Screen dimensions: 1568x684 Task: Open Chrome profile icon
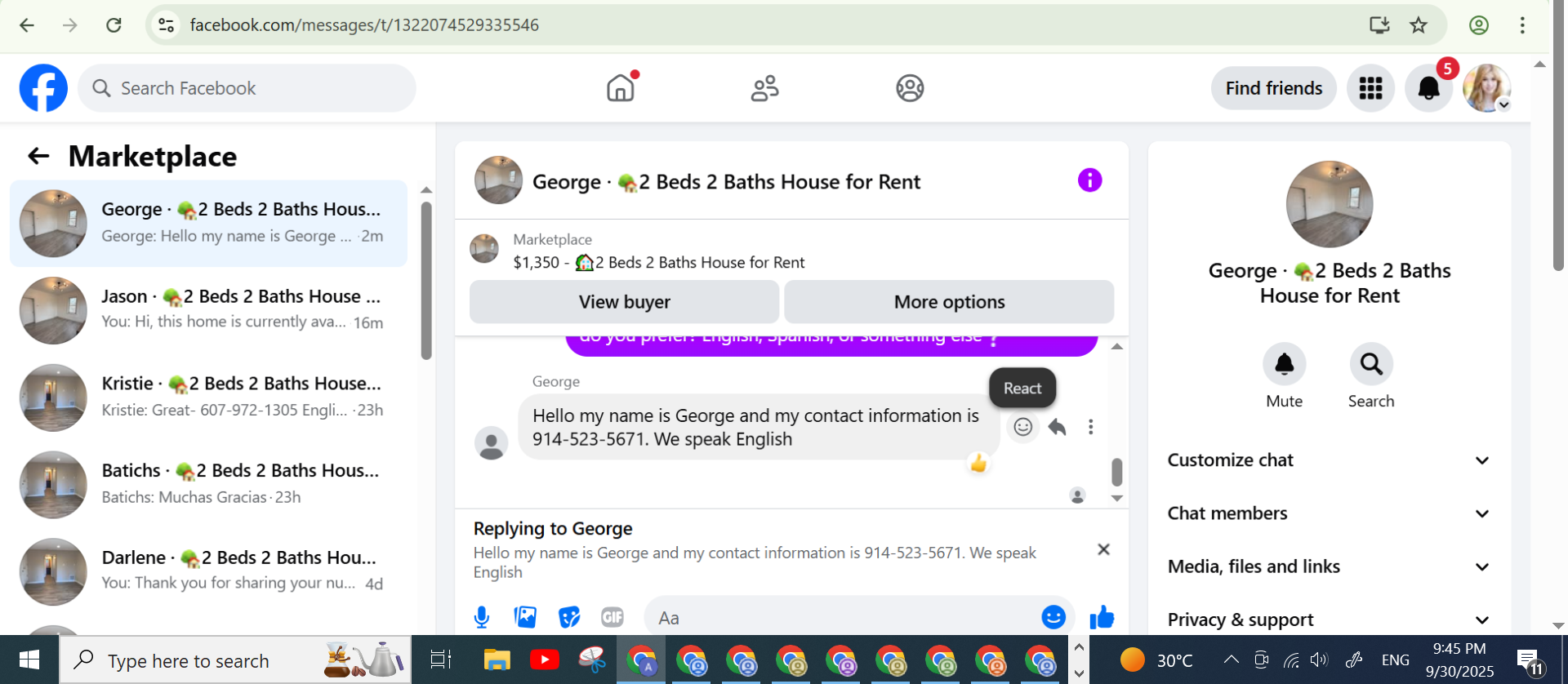coord(1479,25)
